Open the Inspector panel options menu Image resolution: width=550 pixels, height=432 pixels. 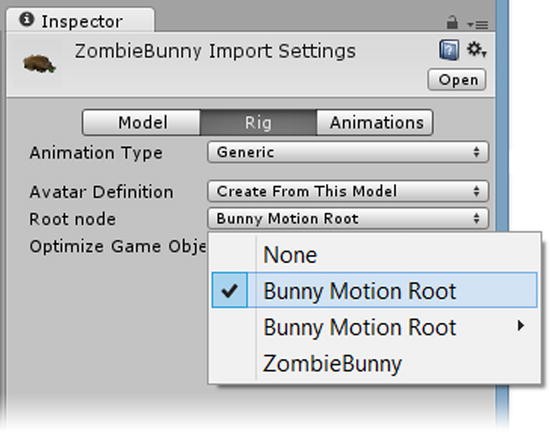[478, 25]
